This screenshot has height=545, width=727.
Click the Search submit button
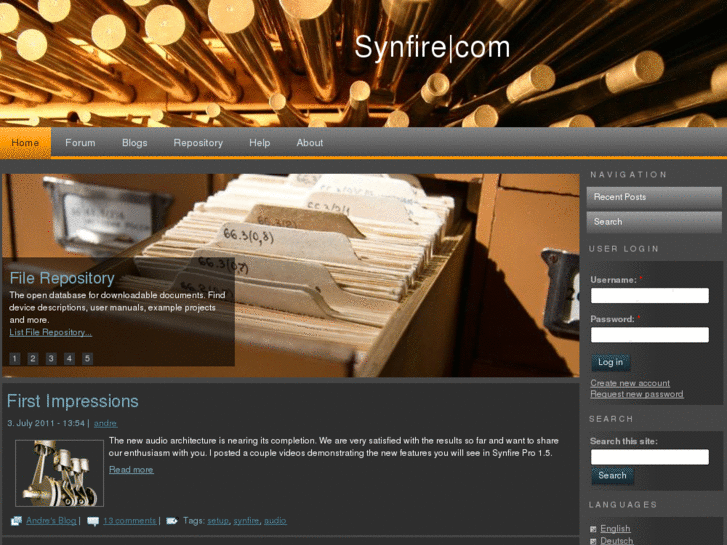tap(612, 476)
